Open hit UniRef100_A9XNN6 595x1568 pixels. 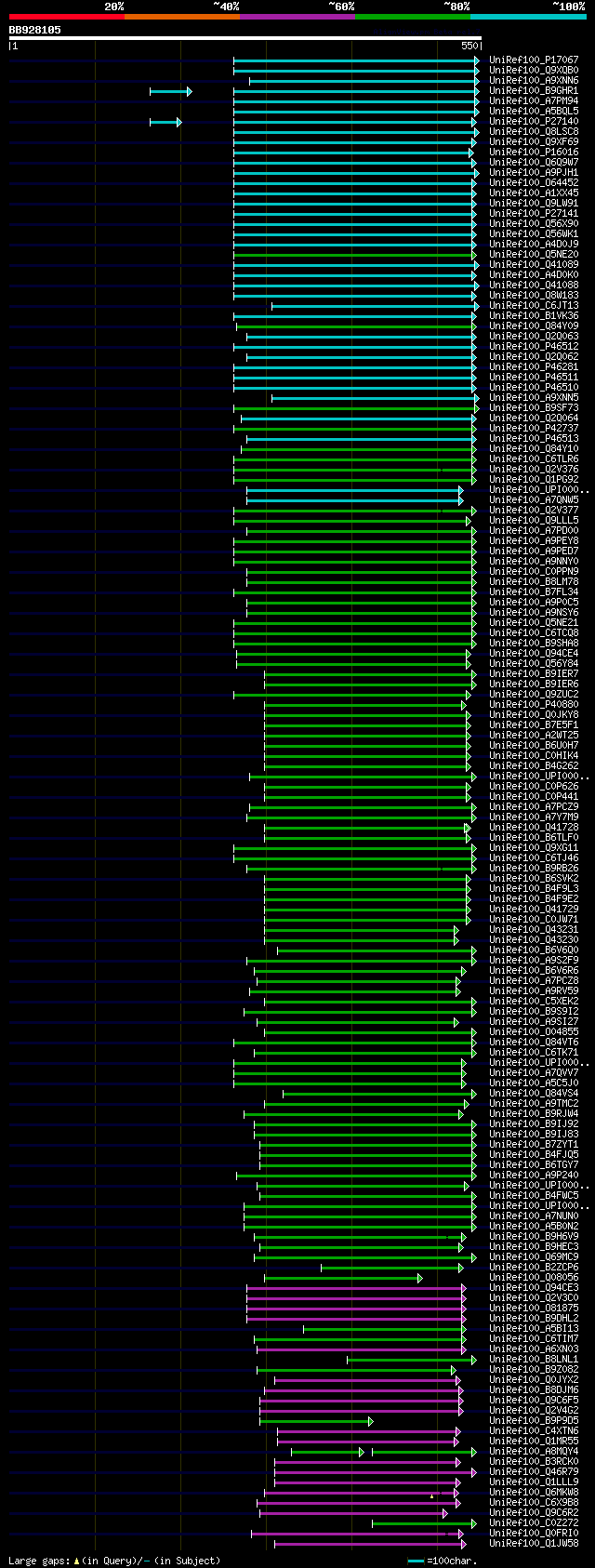(x=534, y=81)
